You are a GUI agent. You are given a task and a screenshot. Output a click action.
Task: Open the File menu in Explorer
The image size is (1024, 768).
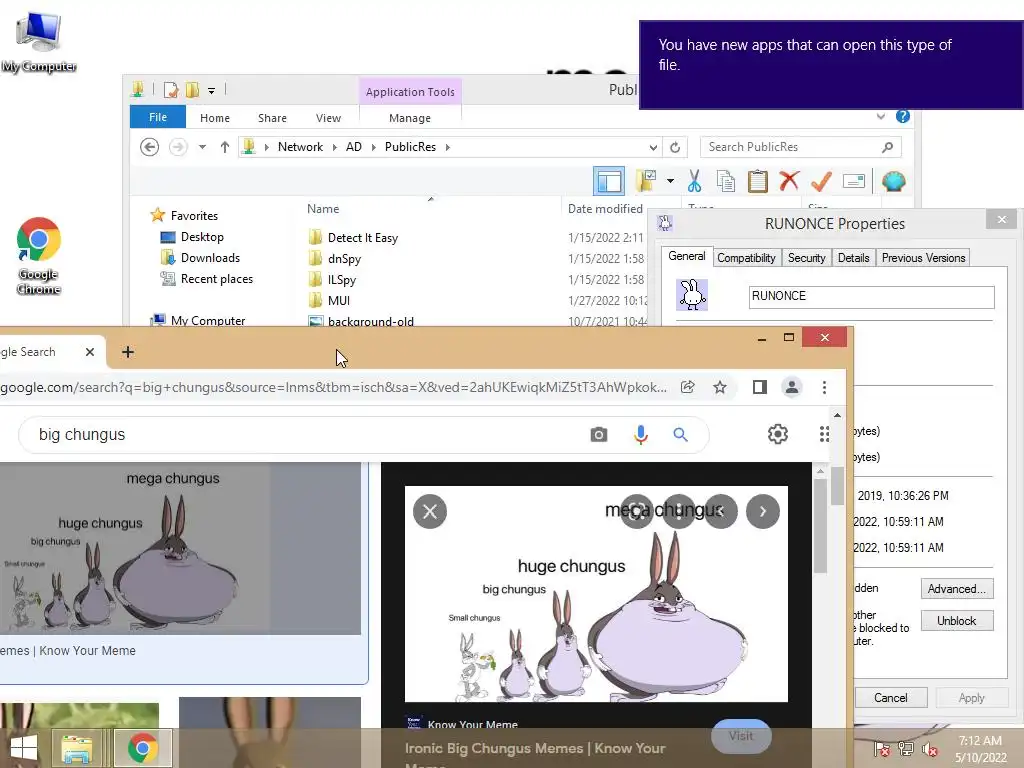[x=158, y=117]
